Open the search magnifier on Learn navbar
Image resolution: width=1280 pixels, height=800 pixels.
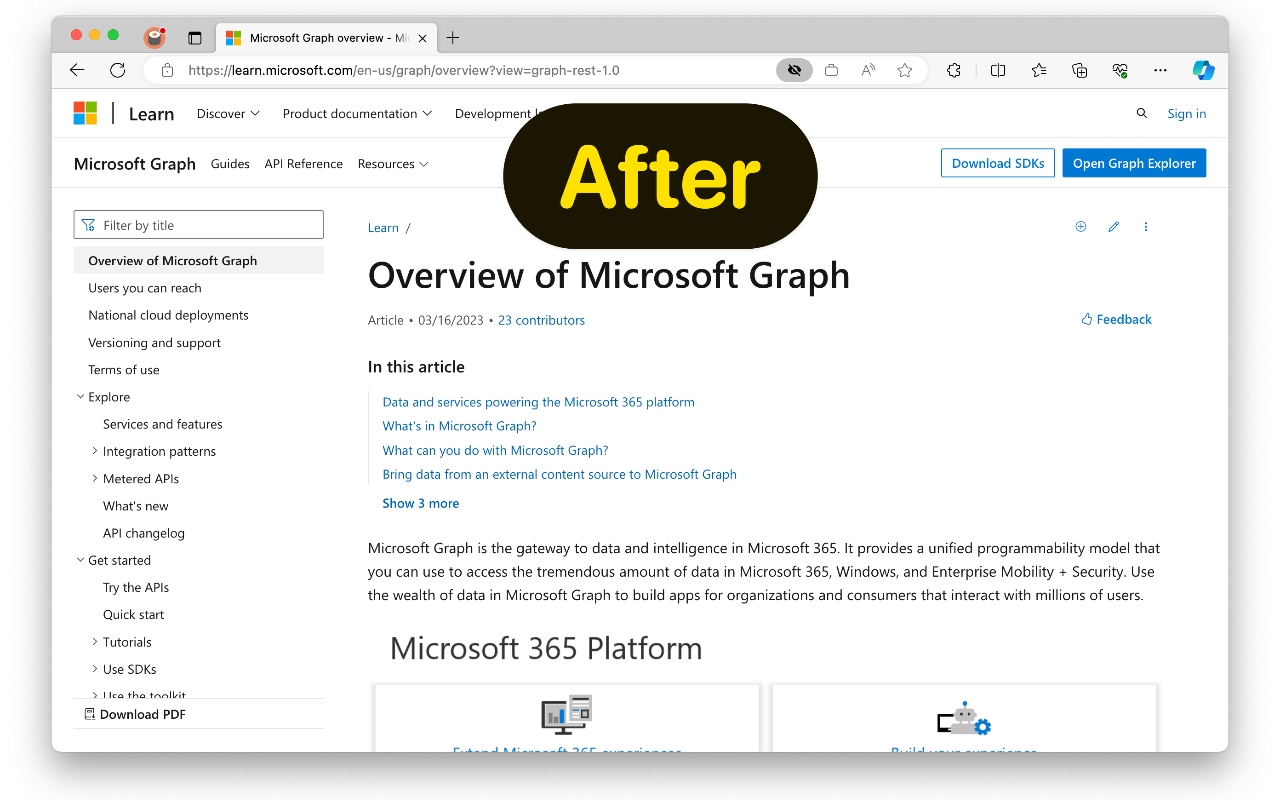point(1141,113)
